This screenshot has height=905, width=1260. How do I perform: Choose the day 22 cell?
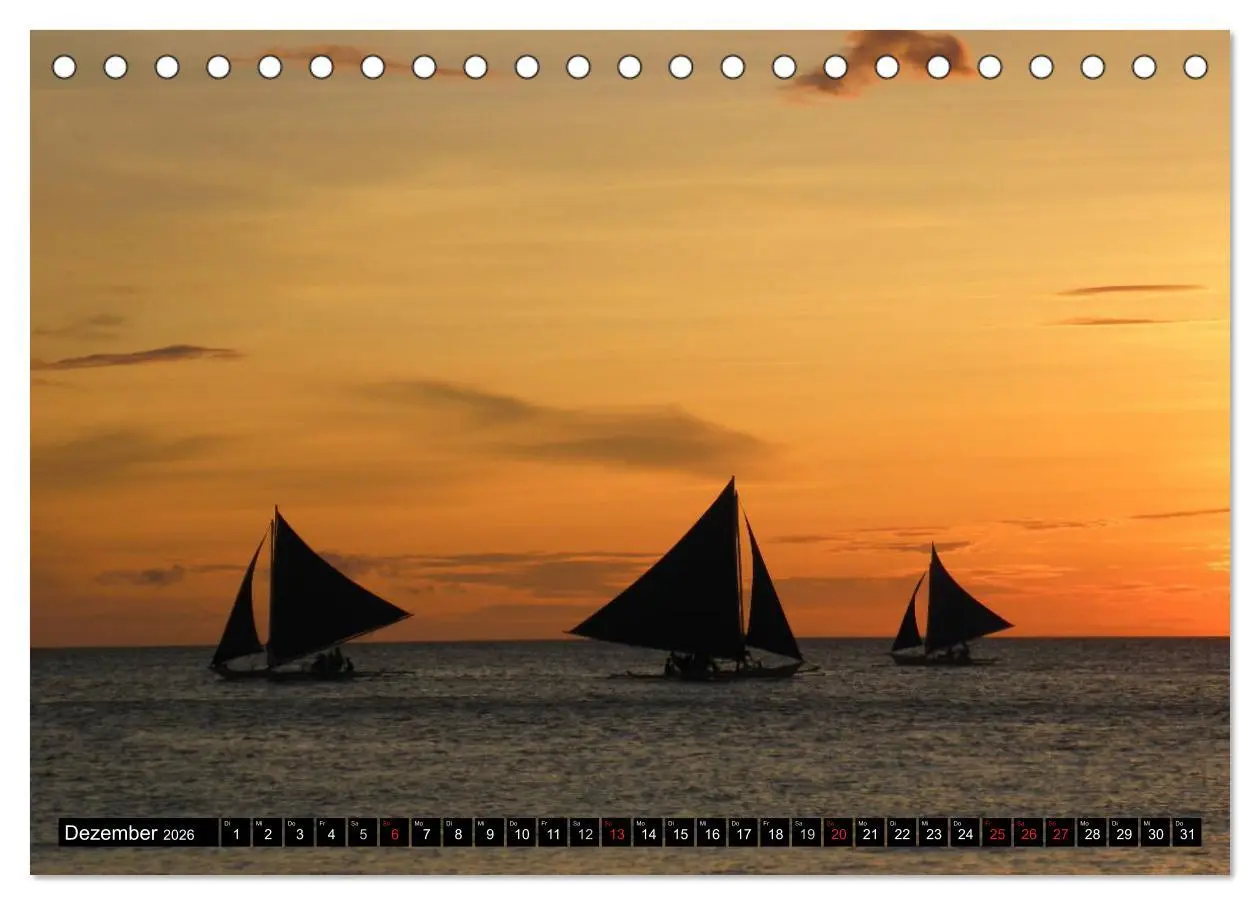901,832
